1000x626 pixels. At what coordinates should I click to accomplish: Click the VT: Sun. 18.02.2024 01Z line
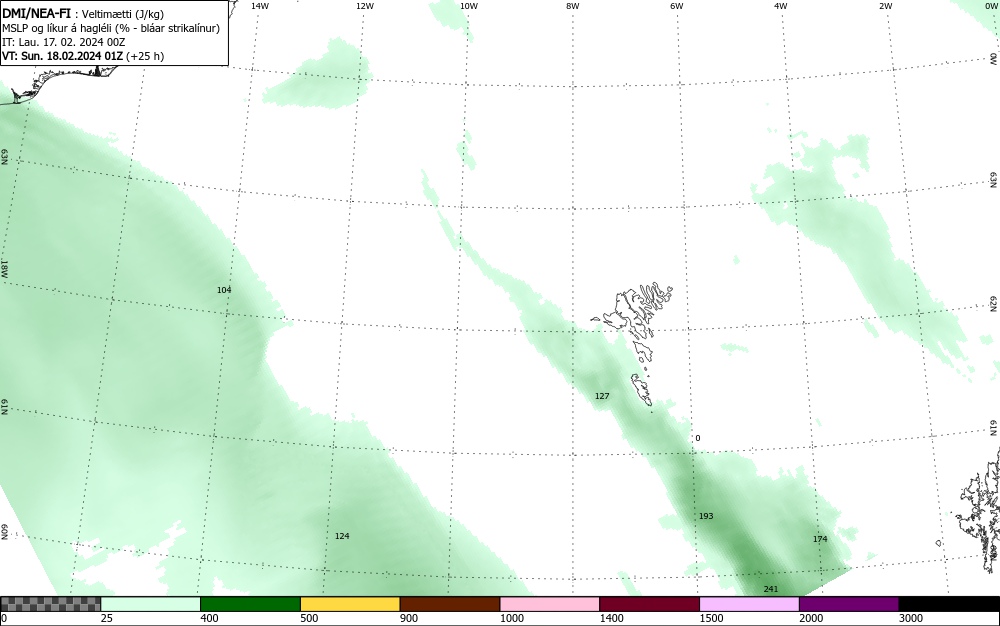click(x=83, y=56)
